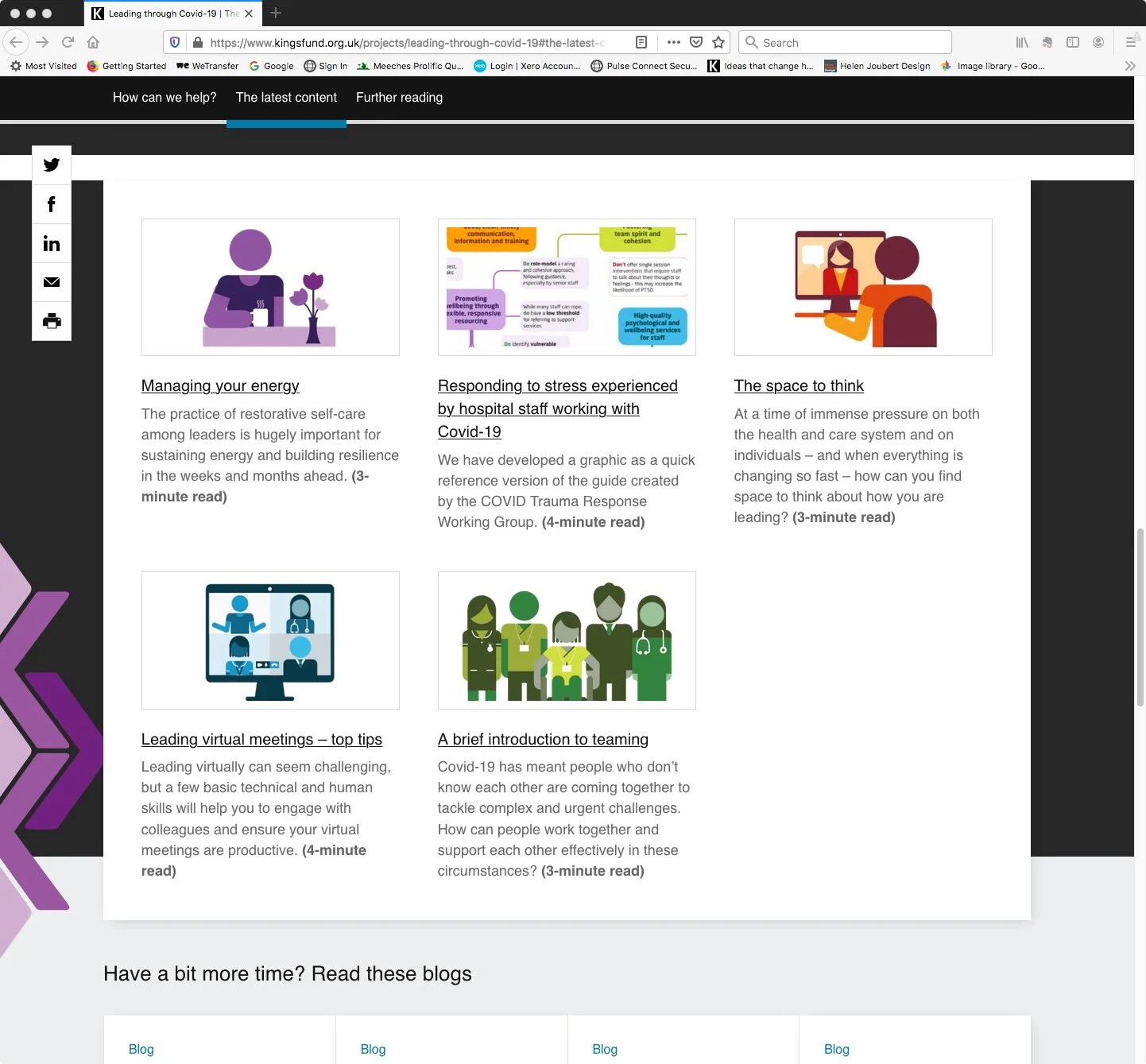
Task: Toggle reader view icon in address bar
Action: tap(641, 42)
